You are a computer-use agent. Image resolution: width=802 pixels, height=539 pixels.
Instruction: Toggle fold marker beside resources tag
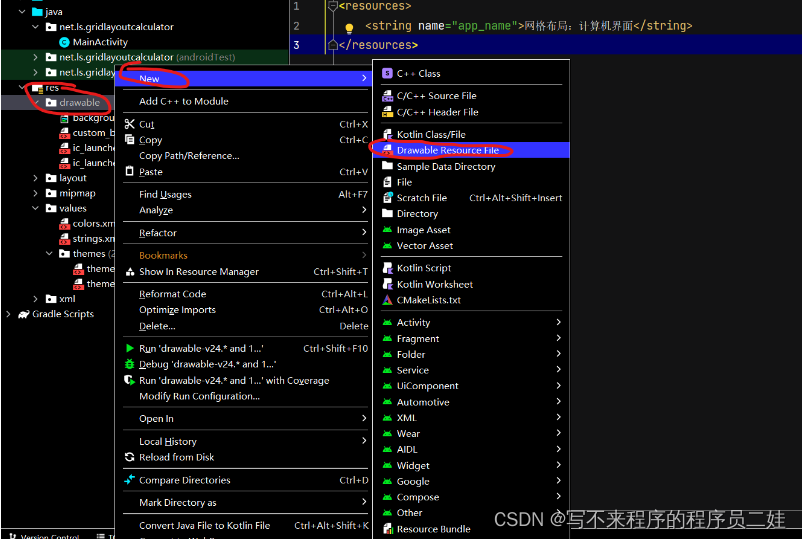coord(332,6)
